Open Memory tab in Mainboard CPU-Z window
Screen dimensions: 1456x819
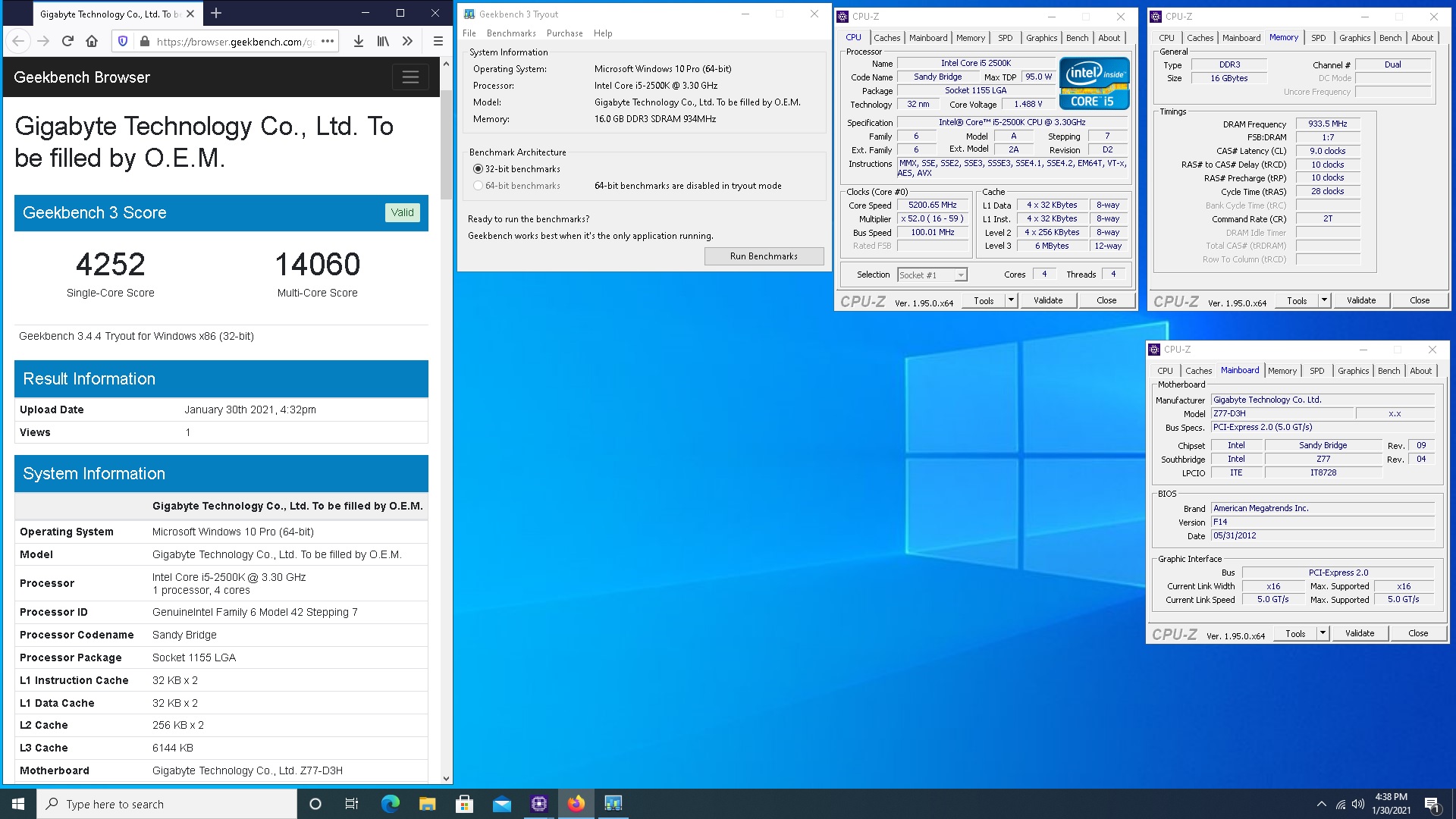pyautogui.click(x=1282, y=371)
